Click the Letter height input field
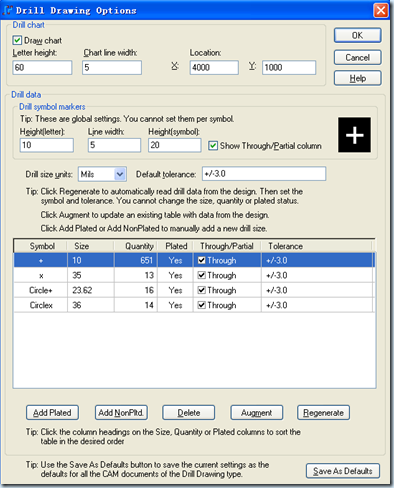This screenshot has height=489, width=396. pos(42,68)
